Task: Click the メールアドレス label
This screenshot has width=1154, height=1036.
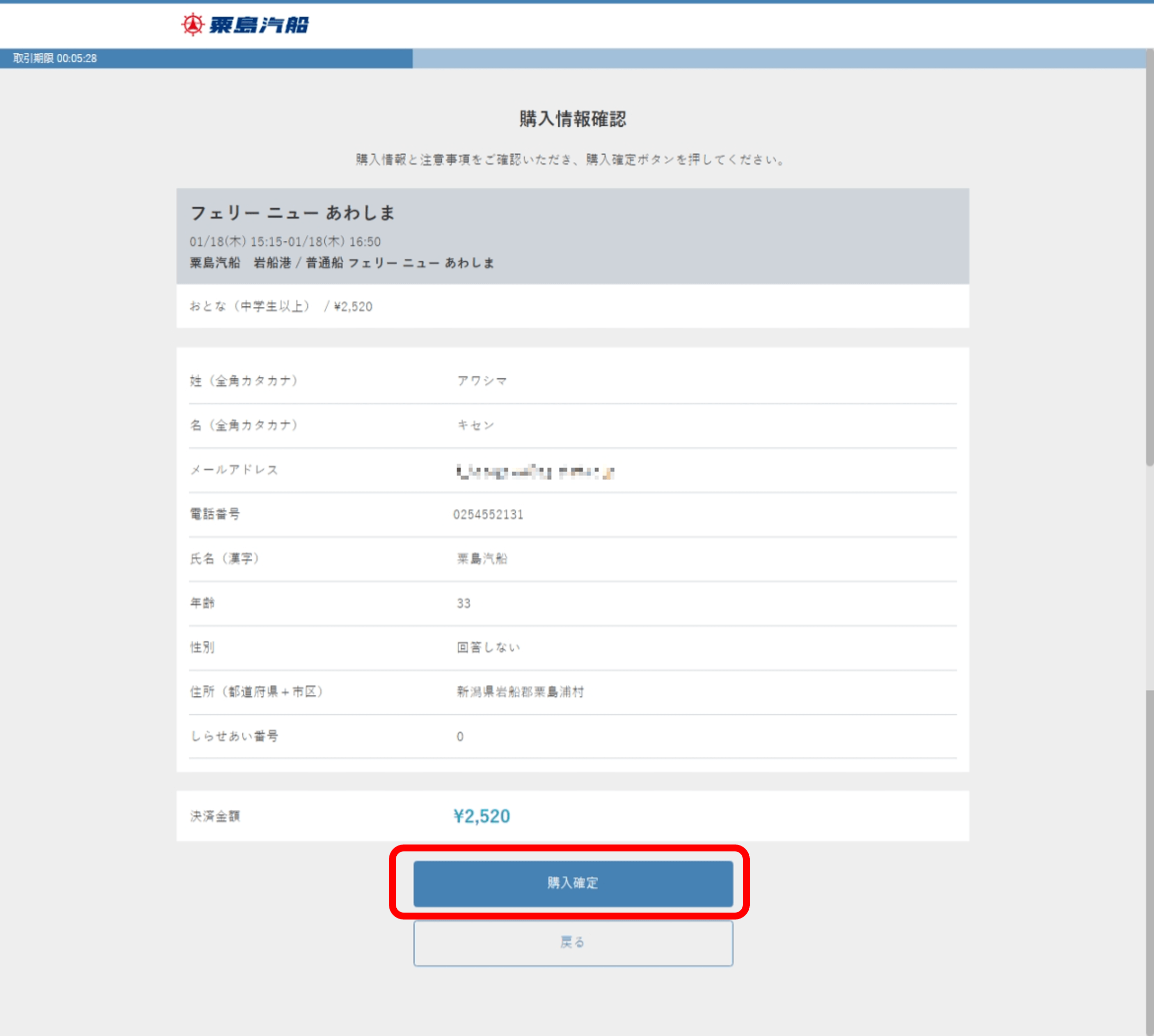Action: click(234, 469)
